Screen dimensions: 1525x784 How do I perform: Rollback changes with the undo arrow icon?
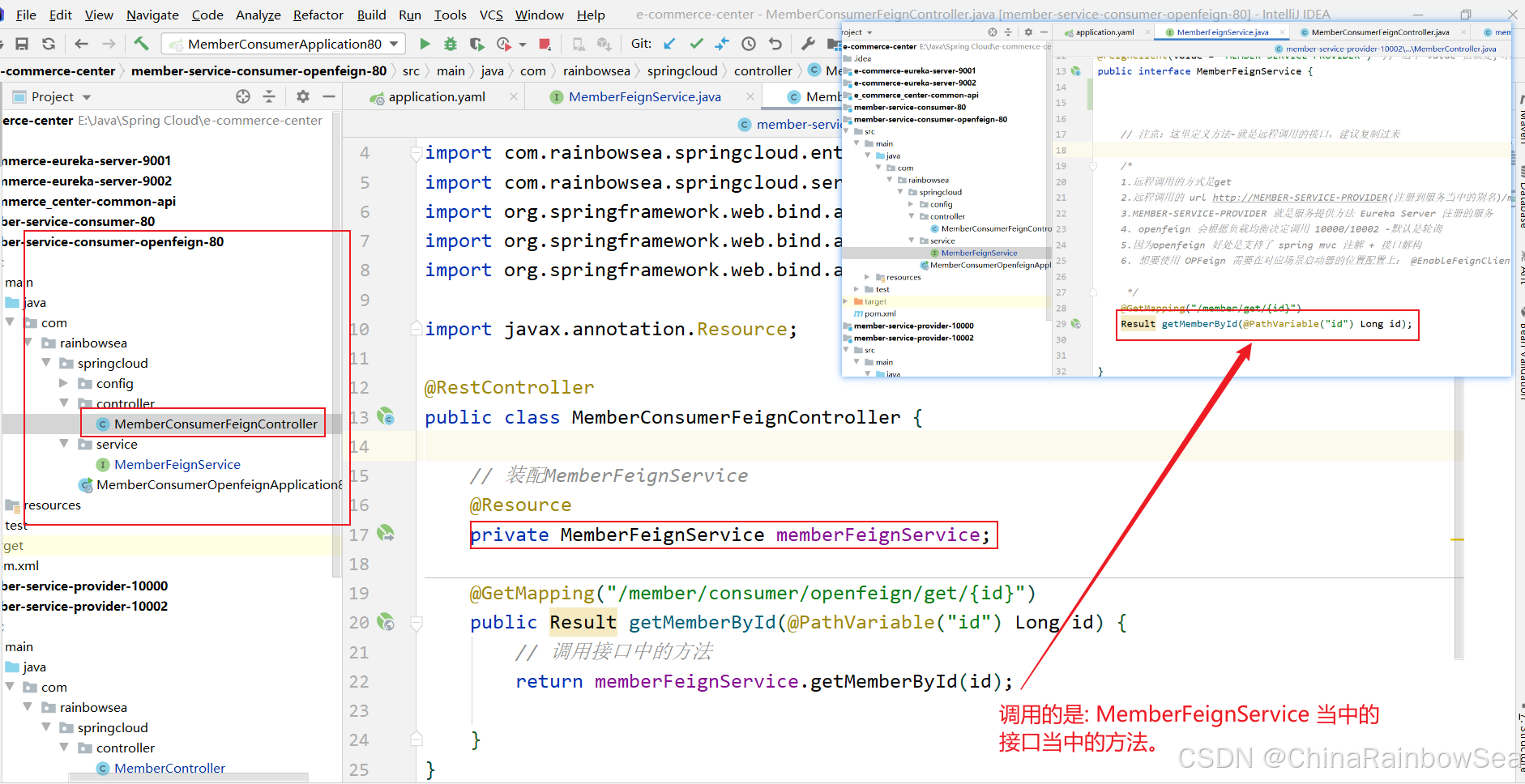(775, 44)
